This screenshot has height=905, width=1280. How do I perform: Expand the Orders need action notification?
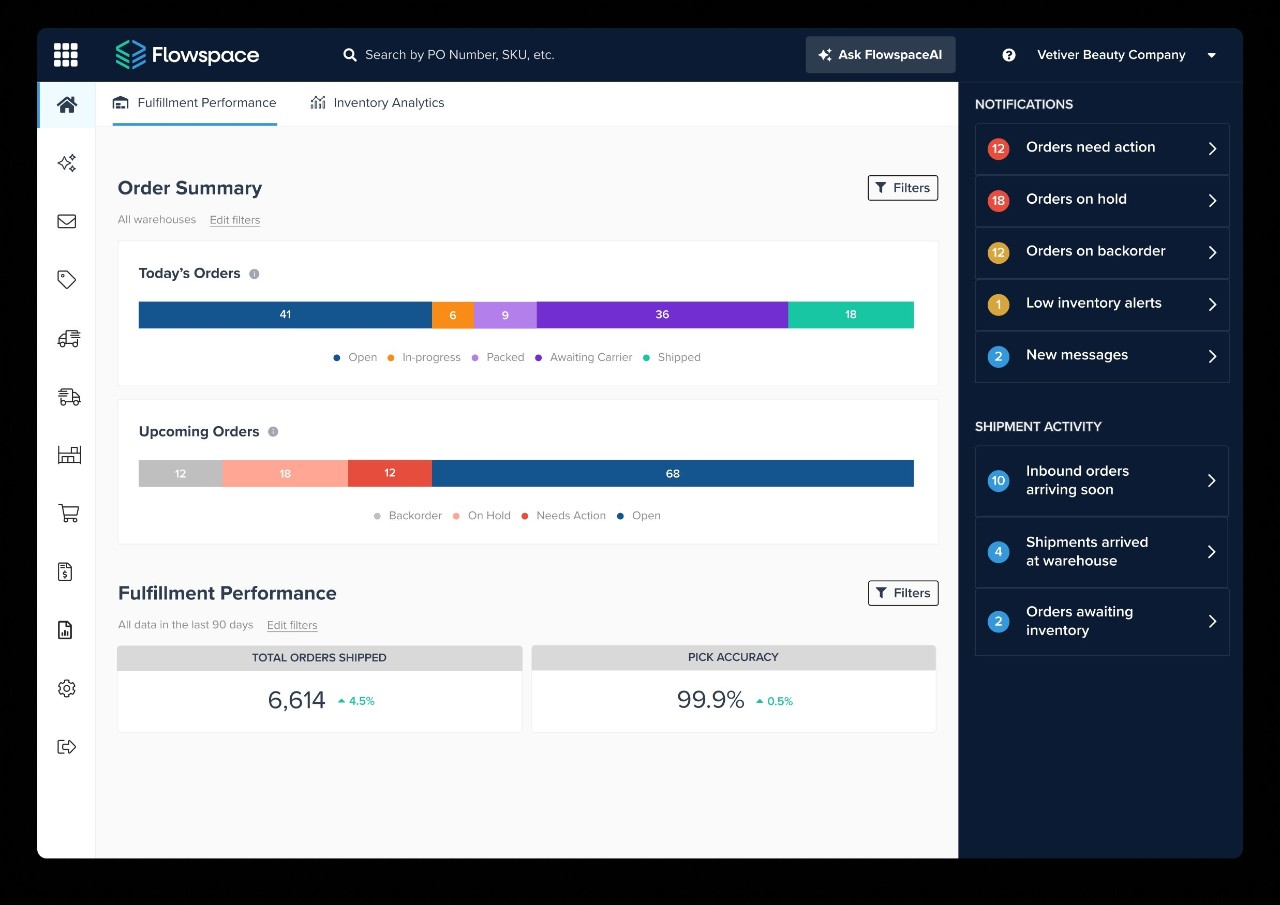(x=1101, y=148)
